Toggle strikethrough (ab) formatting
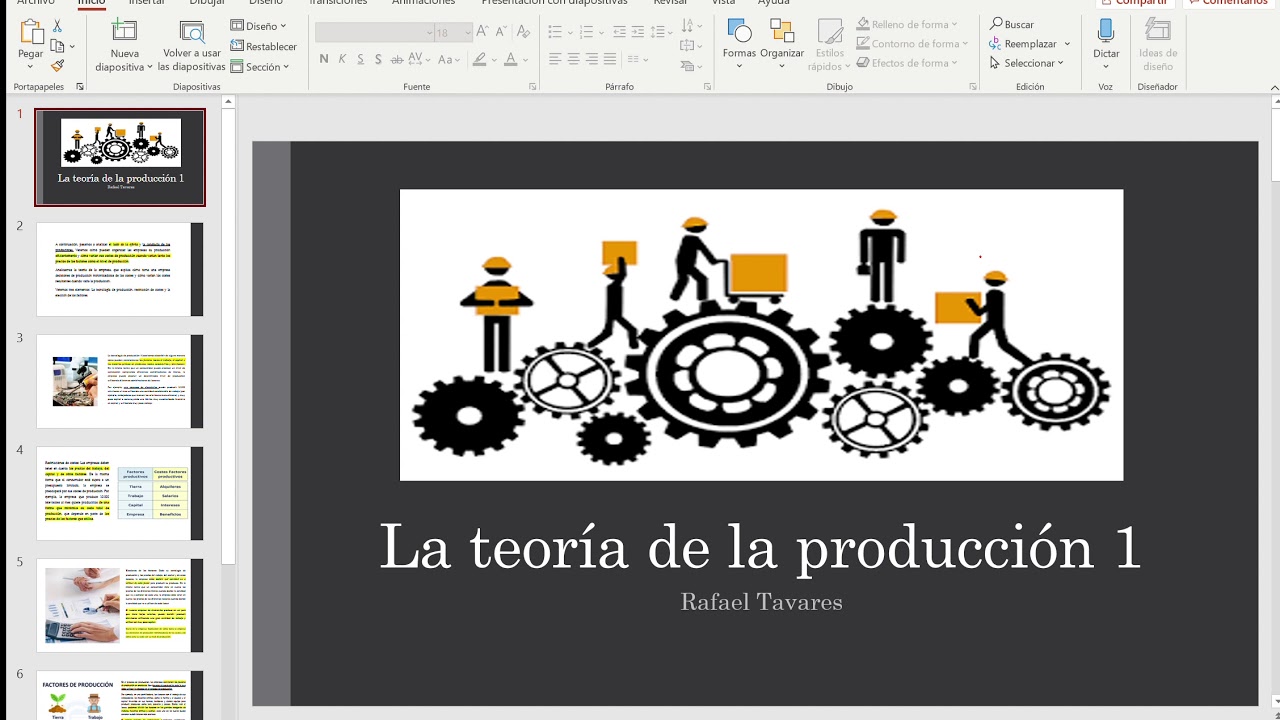 click(397, 60)
